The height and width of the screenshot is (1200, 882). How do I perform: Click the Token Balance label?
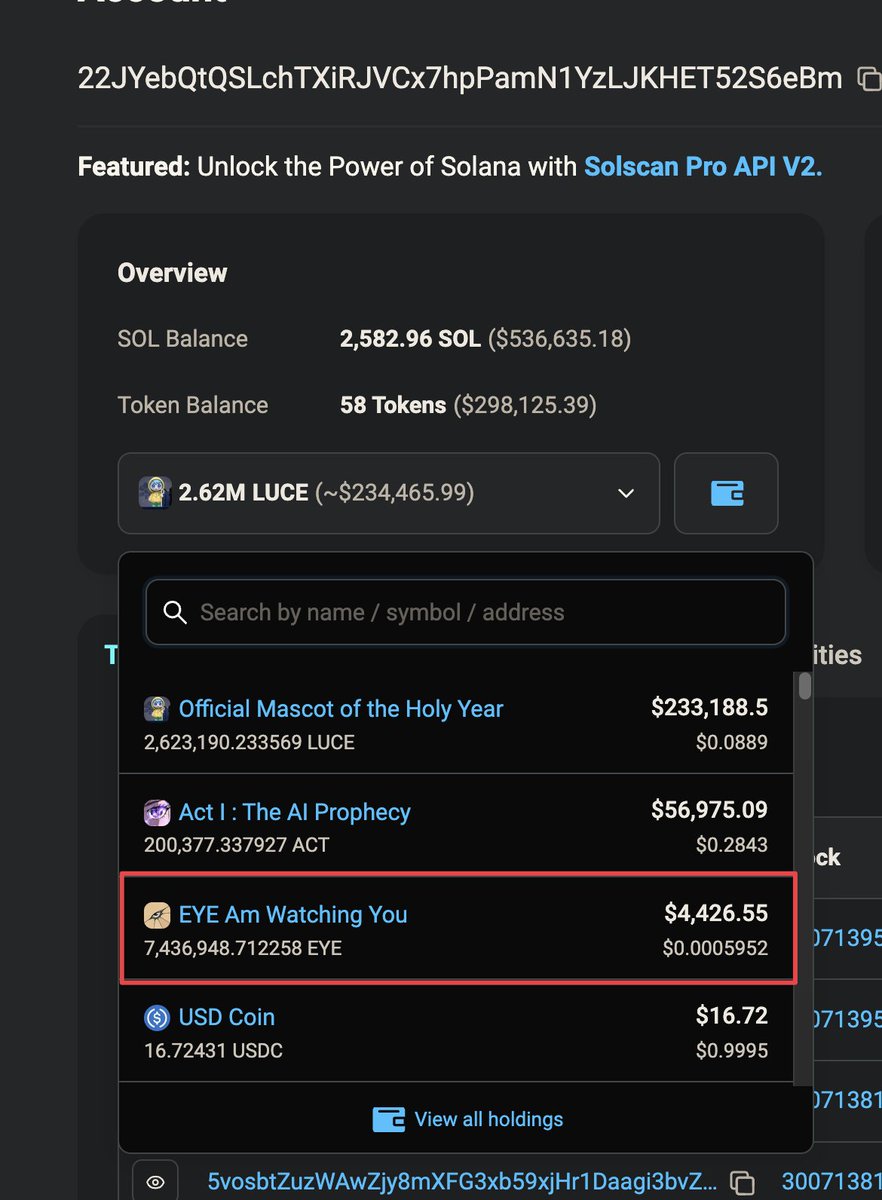pyautogui.click(x=193, y=405)
